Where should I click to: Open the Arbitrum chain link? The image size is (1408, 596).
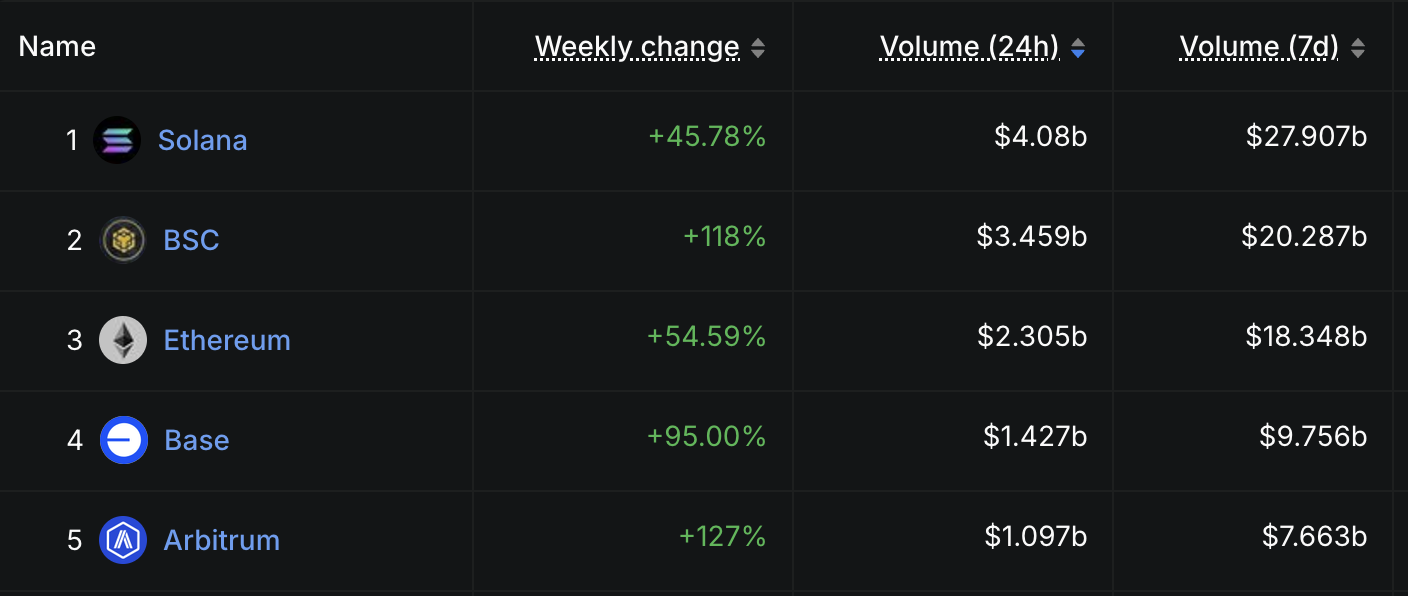222,540
